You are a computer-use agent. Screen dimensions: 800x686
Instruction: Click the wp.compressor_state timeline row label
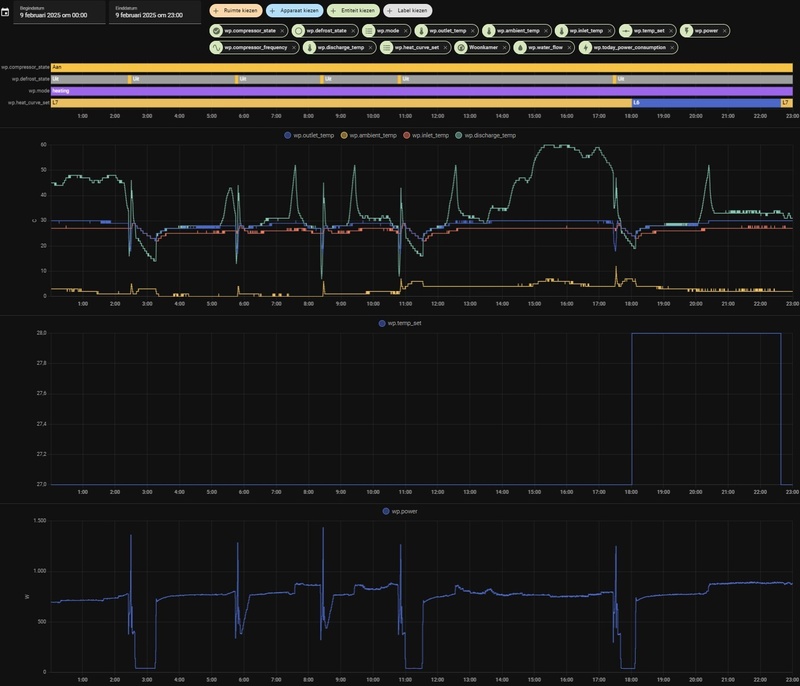coord(25,67)
